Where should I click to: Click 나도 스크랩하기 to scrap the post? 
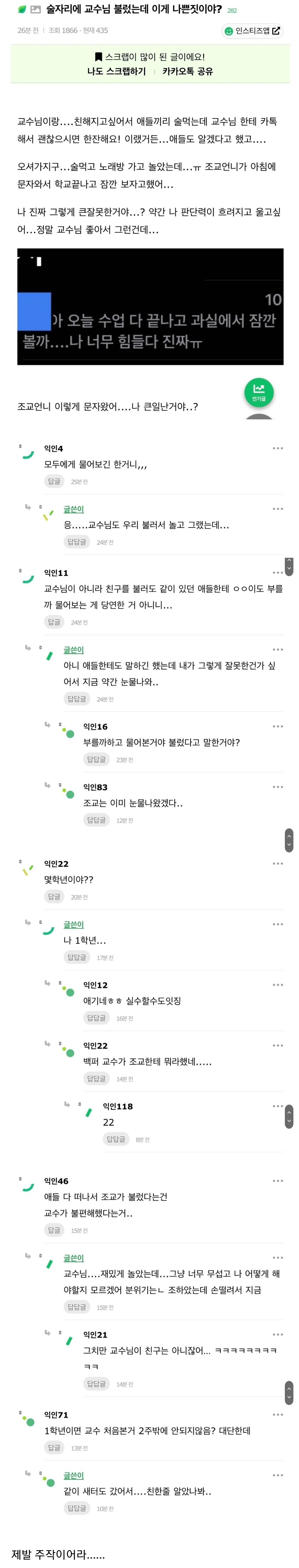(x=116, y=72)
